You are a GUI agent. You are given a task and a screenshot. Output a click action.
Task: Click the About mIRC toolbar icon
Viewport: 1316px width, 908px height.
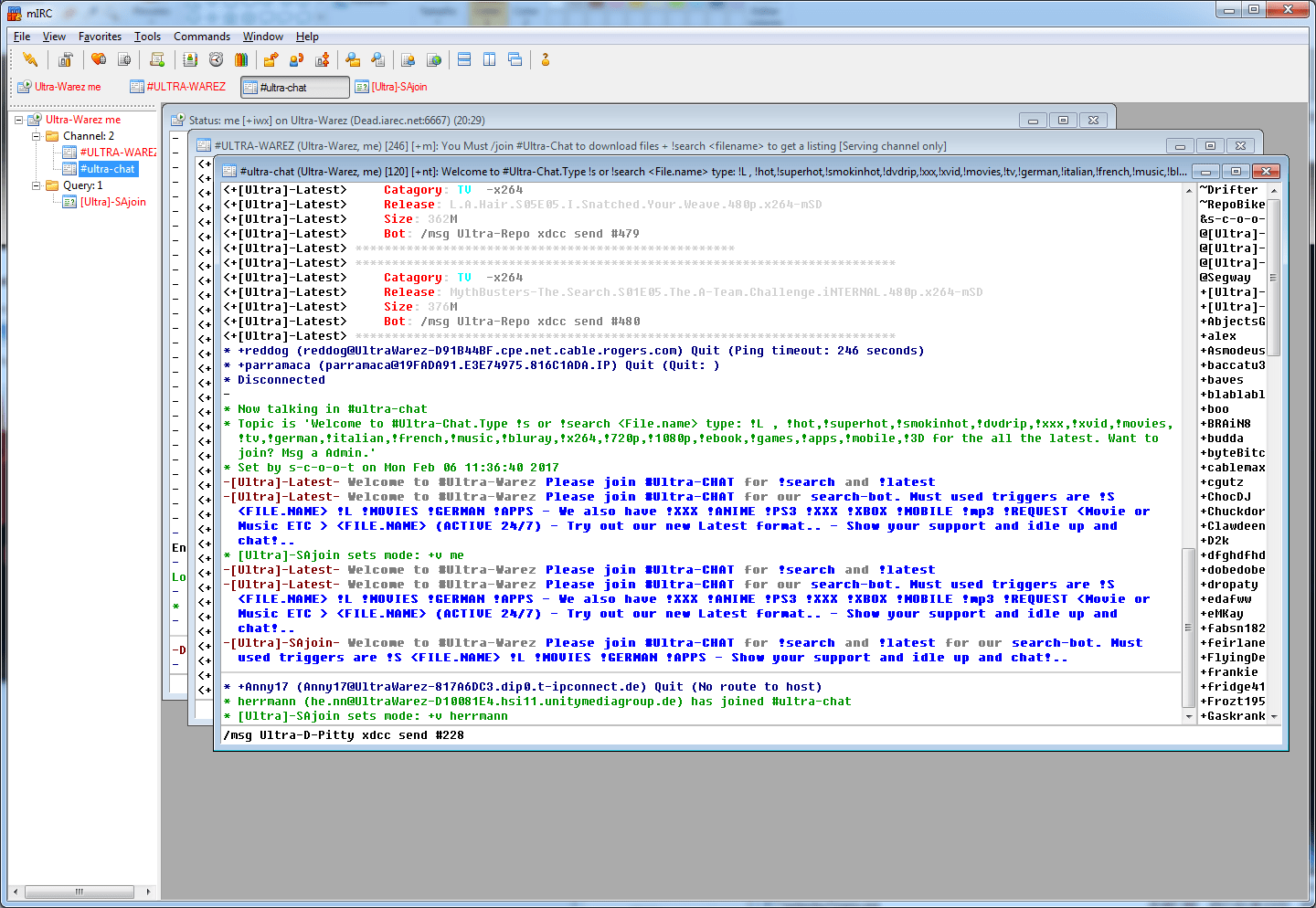(x=546, y=59)
